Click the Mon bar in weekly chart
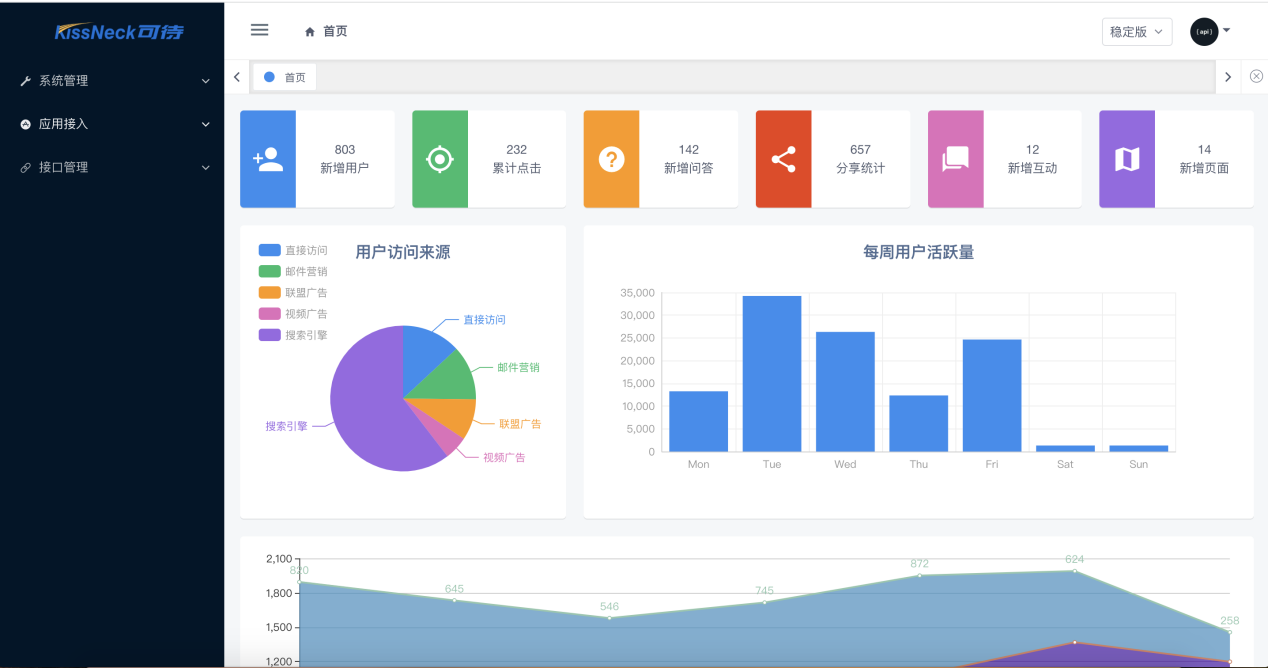Viewport: 1268px width, 668px height. [698, 421]
